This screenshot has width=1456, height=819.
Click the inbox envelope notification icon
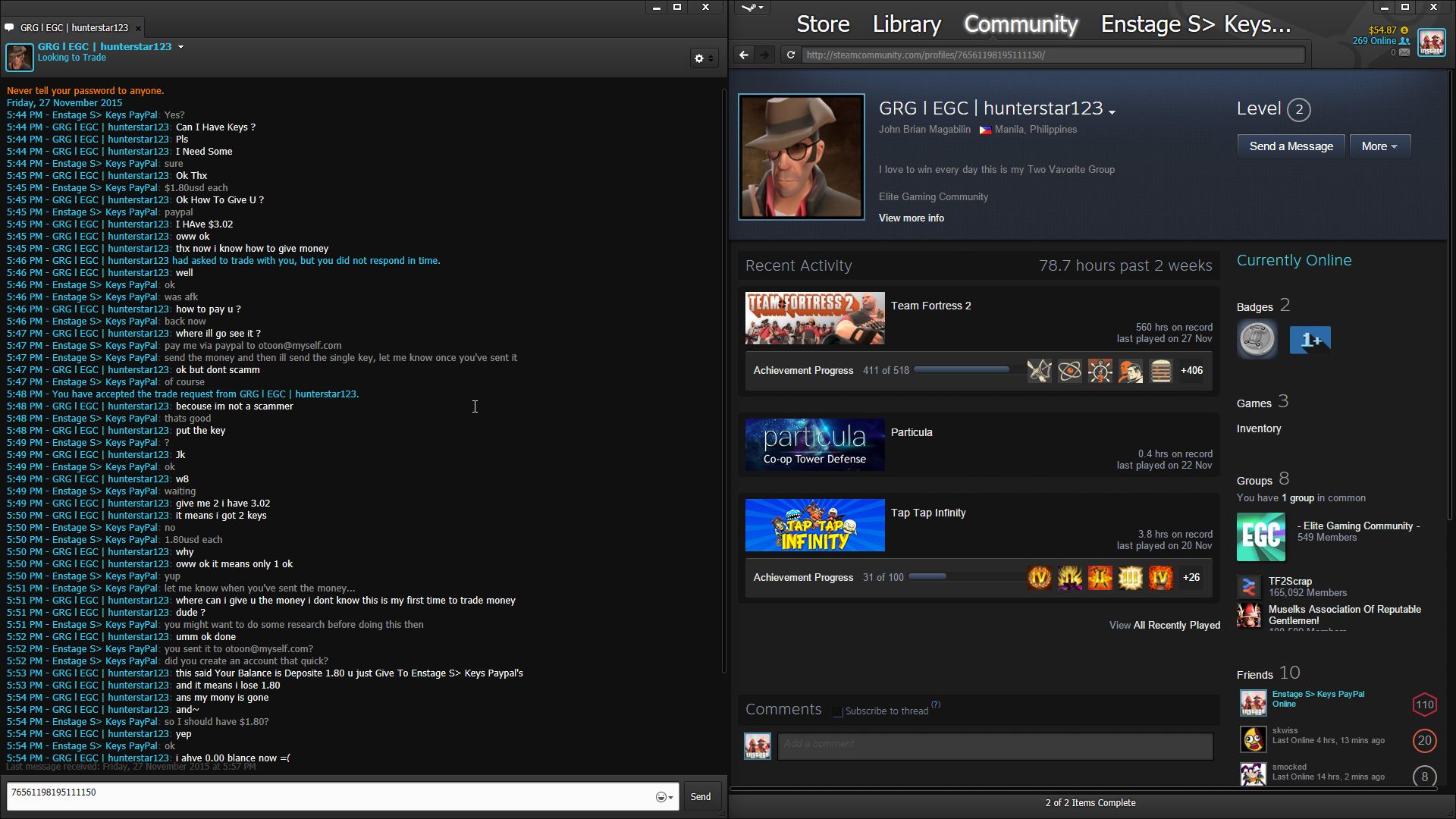click(x=1404, y=52)
